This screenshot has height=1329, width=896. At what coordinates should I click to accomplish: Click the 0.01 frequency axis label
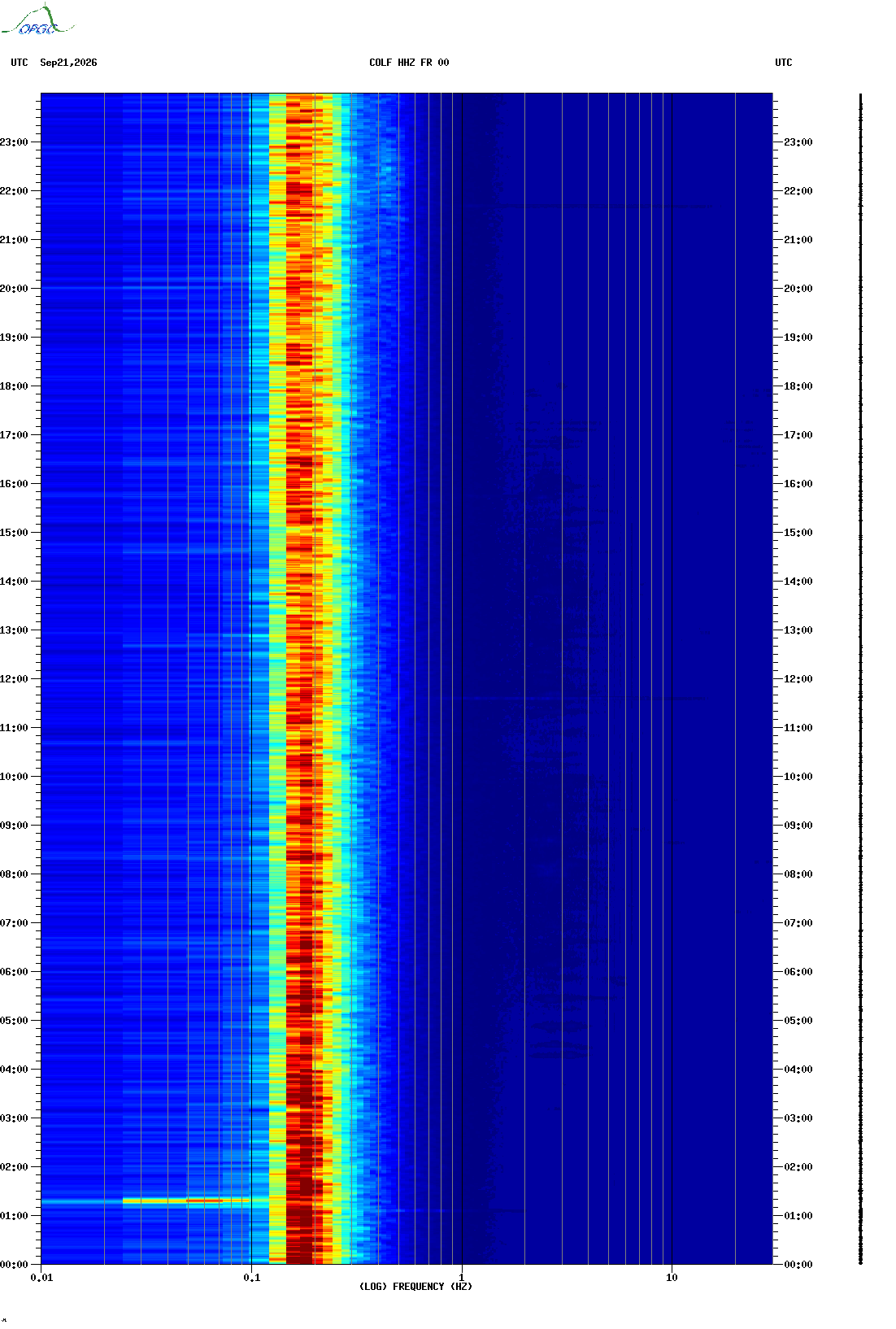click(41, 1278)
